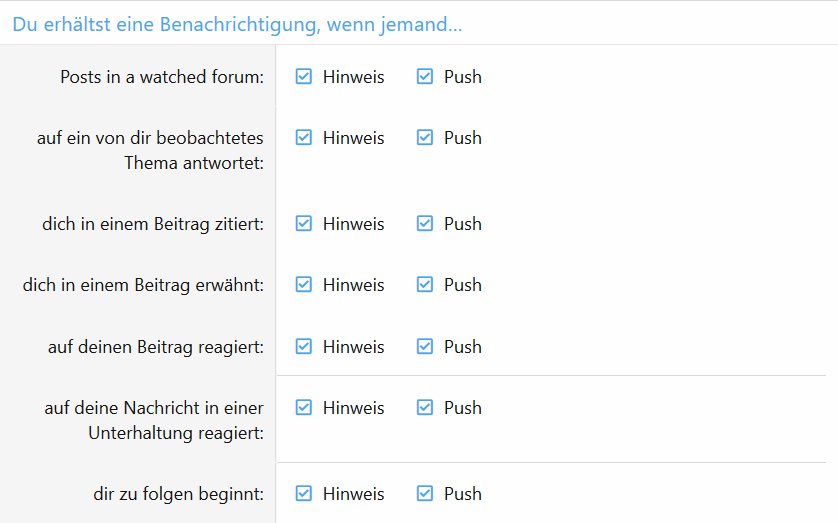
Task: Uncheck Hinweis for reactions to your Beitrag
Action: (x=304, y=347)
